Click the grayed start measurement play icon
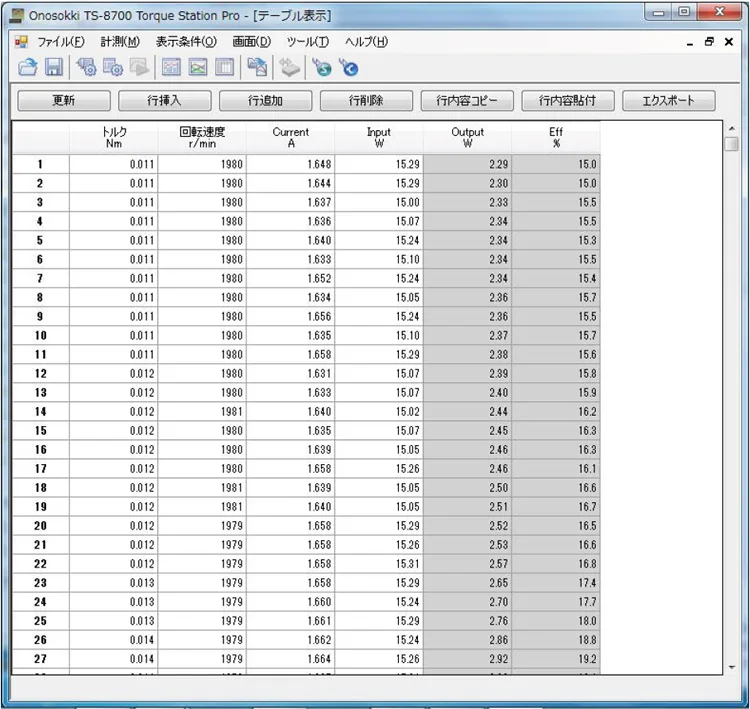The height and width of the screenshot is (709, 750). [139, 67]
